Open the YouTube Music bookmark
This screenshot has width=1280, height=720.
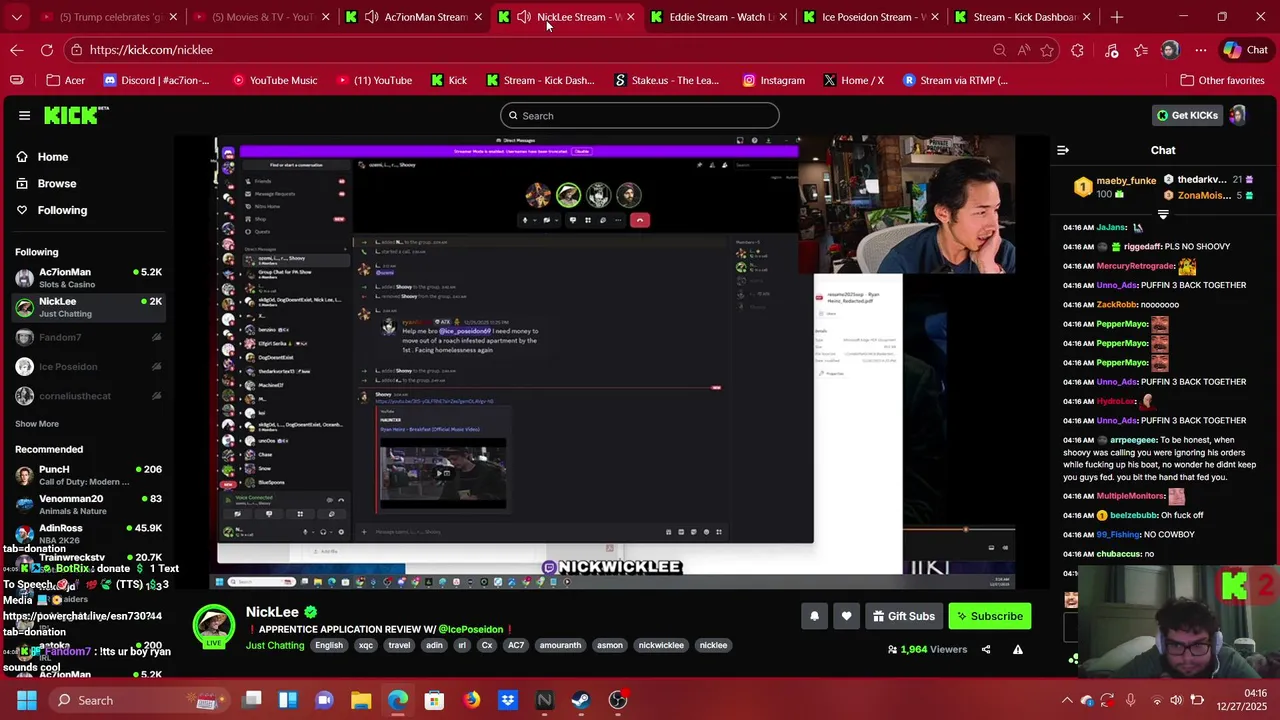273,80
